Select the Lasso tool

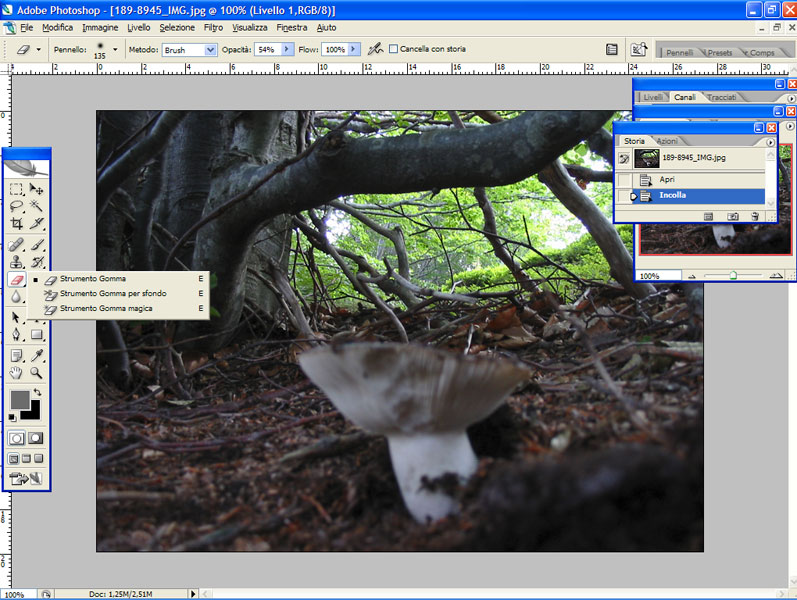(x=16, y=206)
